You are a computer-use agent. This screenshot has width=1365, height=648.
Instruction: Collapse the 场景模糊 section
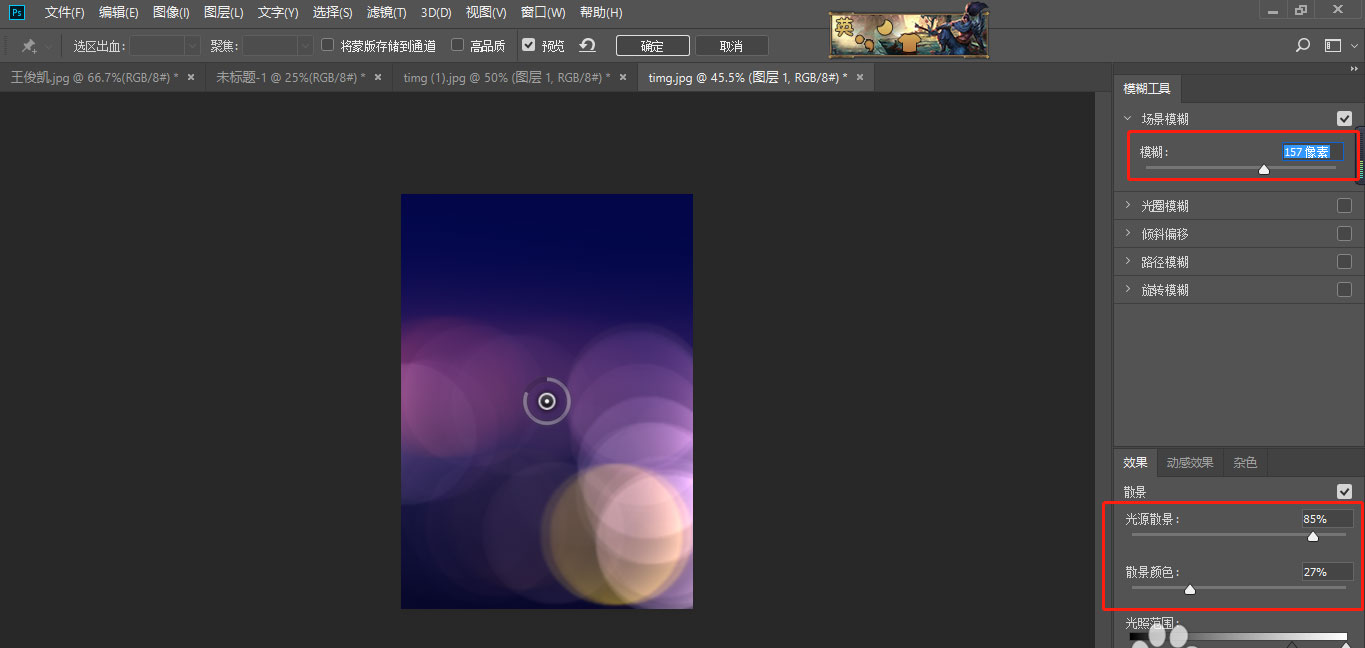point(1128,118)
